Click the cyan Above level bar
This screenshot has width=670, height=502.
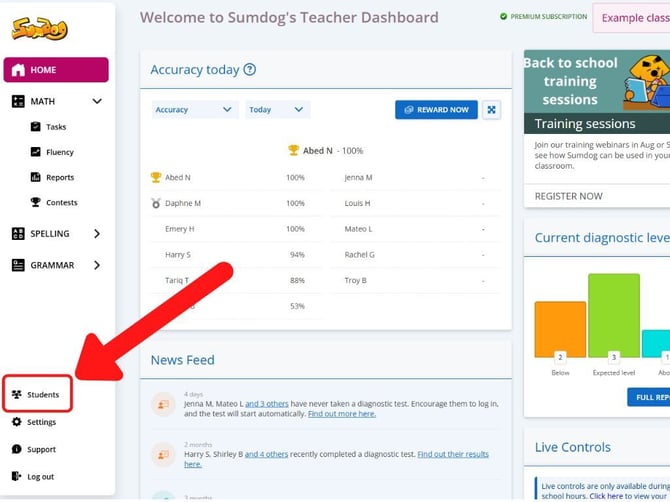coord(656,343)
